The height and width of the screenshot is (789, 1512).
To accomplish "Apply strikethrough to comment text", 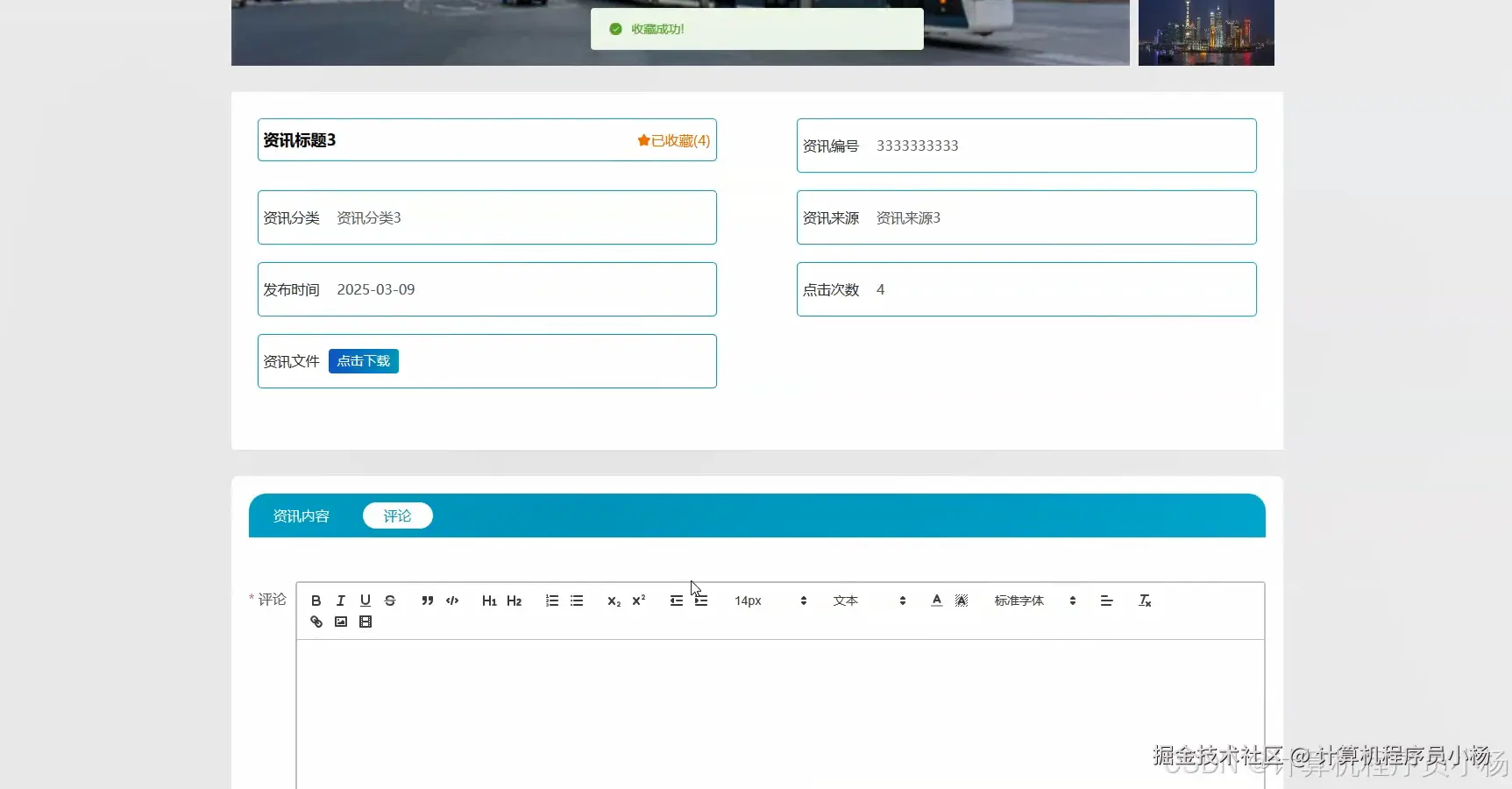I will [390, 601].
